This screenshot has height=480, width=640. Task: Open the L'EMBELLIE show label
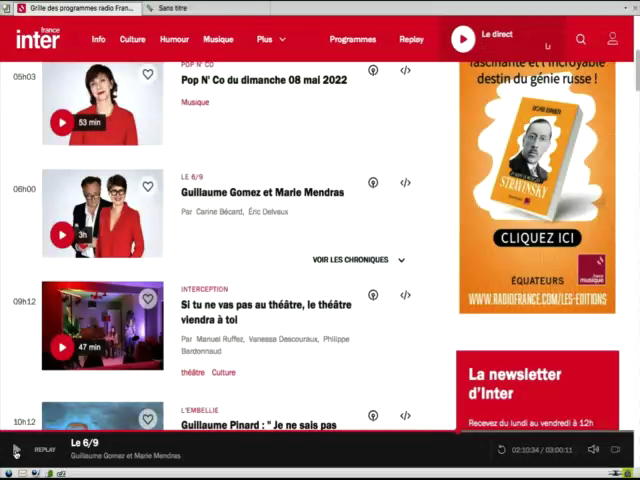200,410
